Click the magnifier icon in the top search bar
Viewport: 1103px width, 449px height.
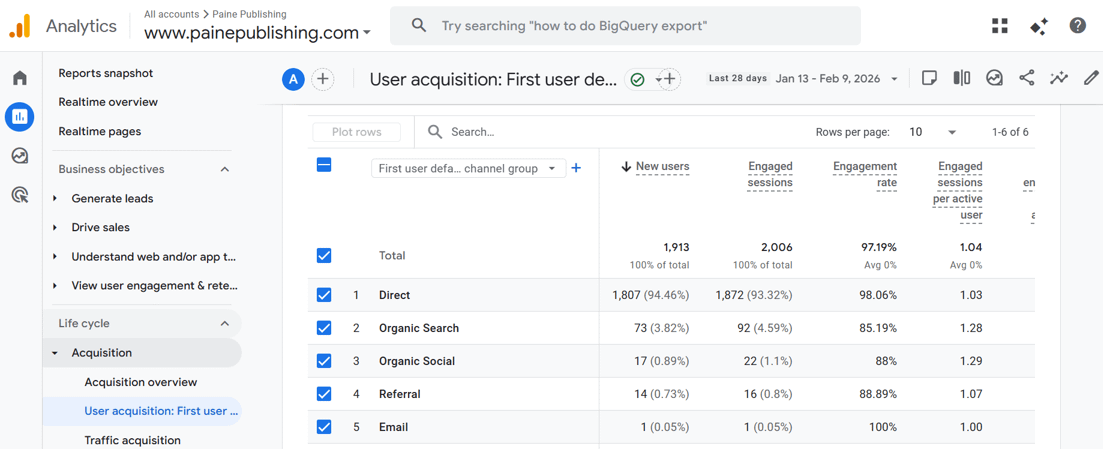[x=419, y=26]
